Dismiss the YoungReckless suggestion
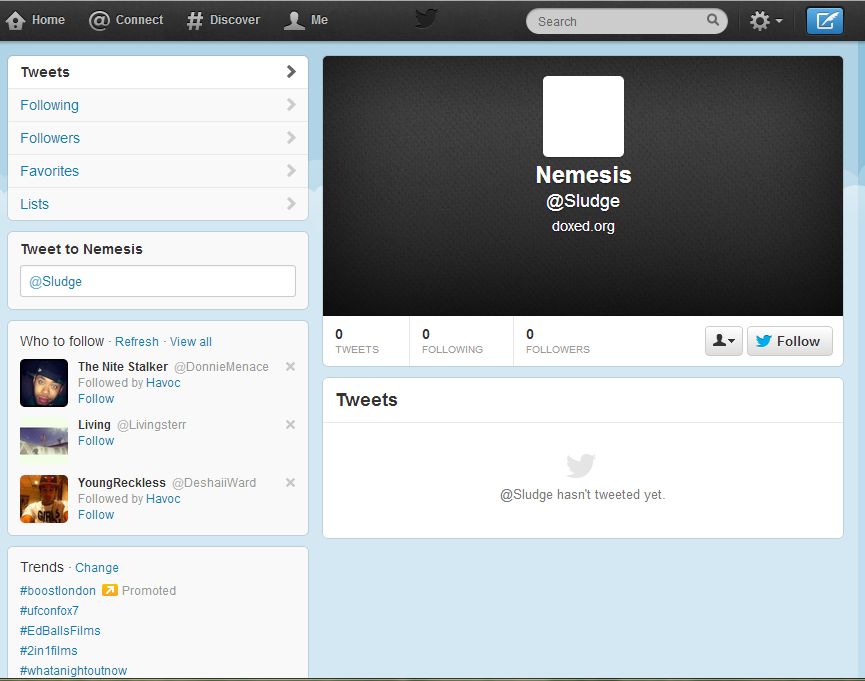The image size is (865, 681). [290, 482]
